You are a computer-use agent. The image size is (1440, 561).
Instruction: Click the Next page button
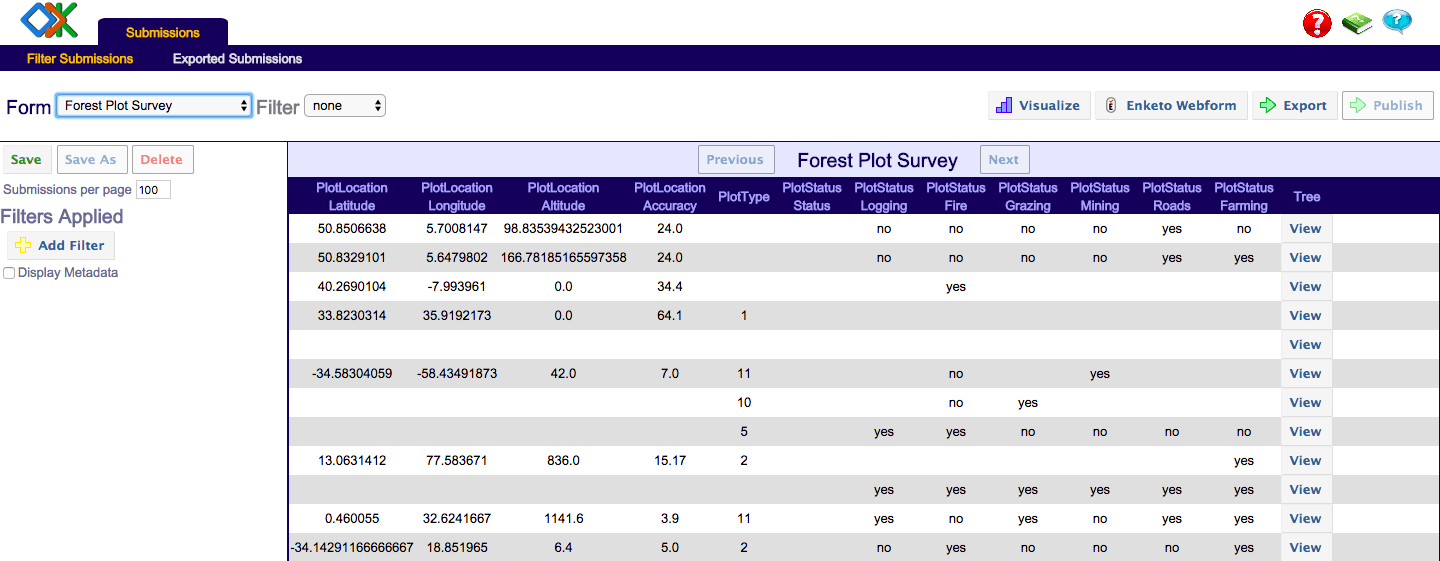click(x=1003, y=159)
